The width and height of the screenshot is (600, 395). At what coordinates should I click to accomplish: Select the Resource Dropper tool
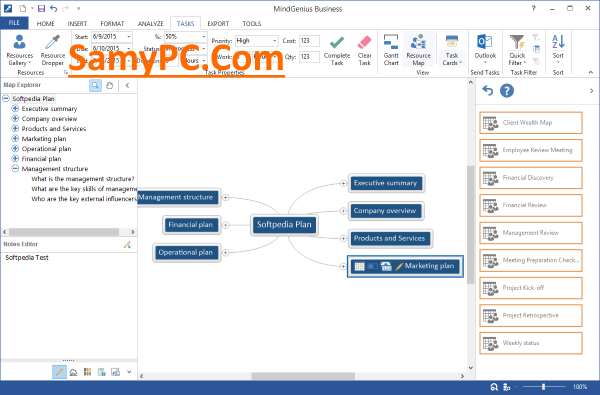point(53,49)
